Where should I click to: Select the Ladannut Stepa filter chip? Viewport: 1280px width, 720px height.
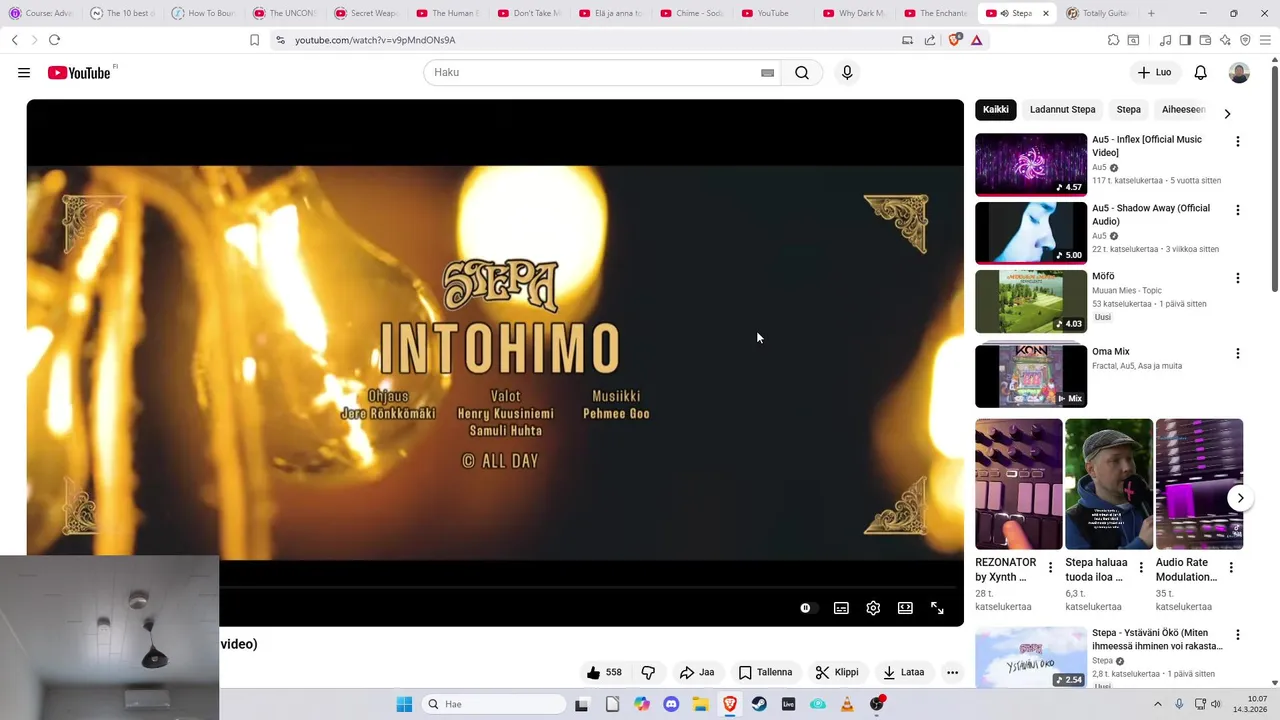coord(1063,110)
